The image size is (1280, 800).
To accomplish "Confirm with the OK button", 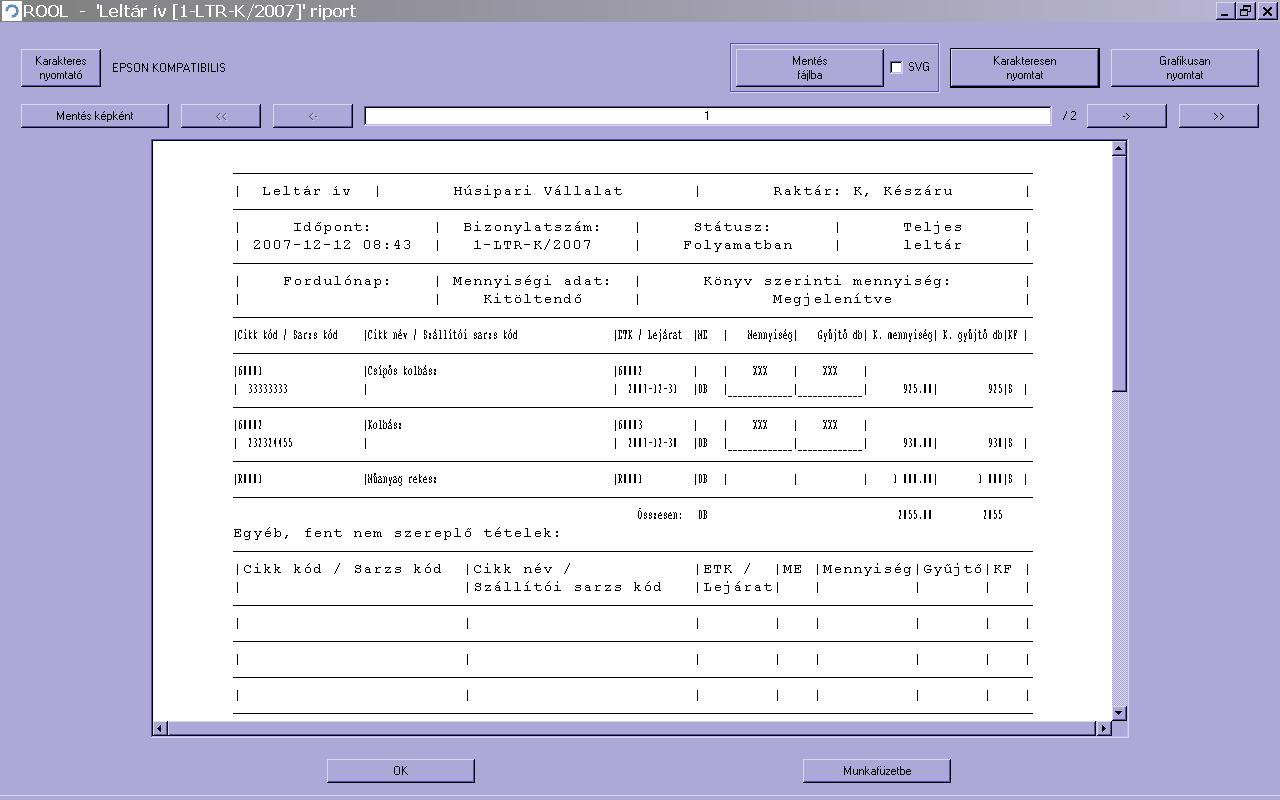I will point(400,770).
